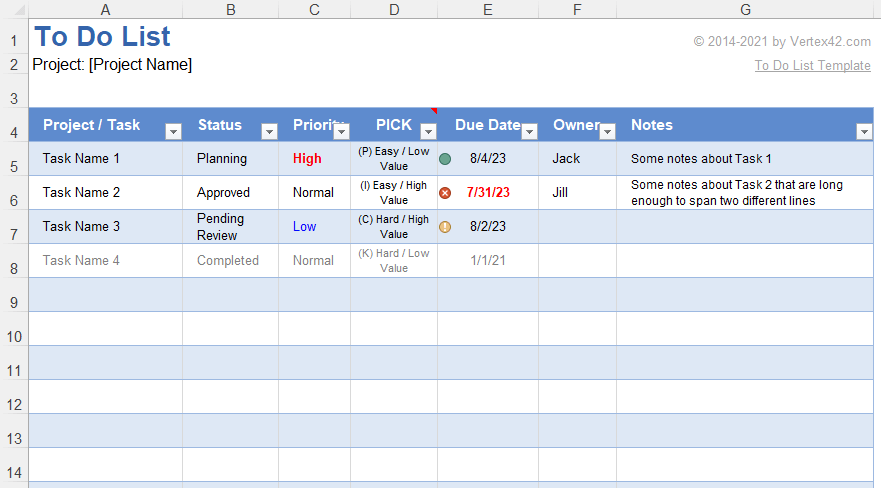Select the Pending Review status cell
This screenshot has height=488, width=881.
coord(230,226)
